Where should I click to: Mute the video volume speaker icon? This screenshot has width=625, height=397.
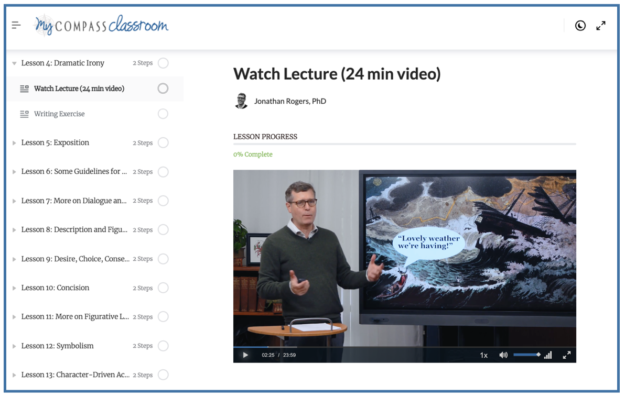pyautogui.click(x=503, y=355)
